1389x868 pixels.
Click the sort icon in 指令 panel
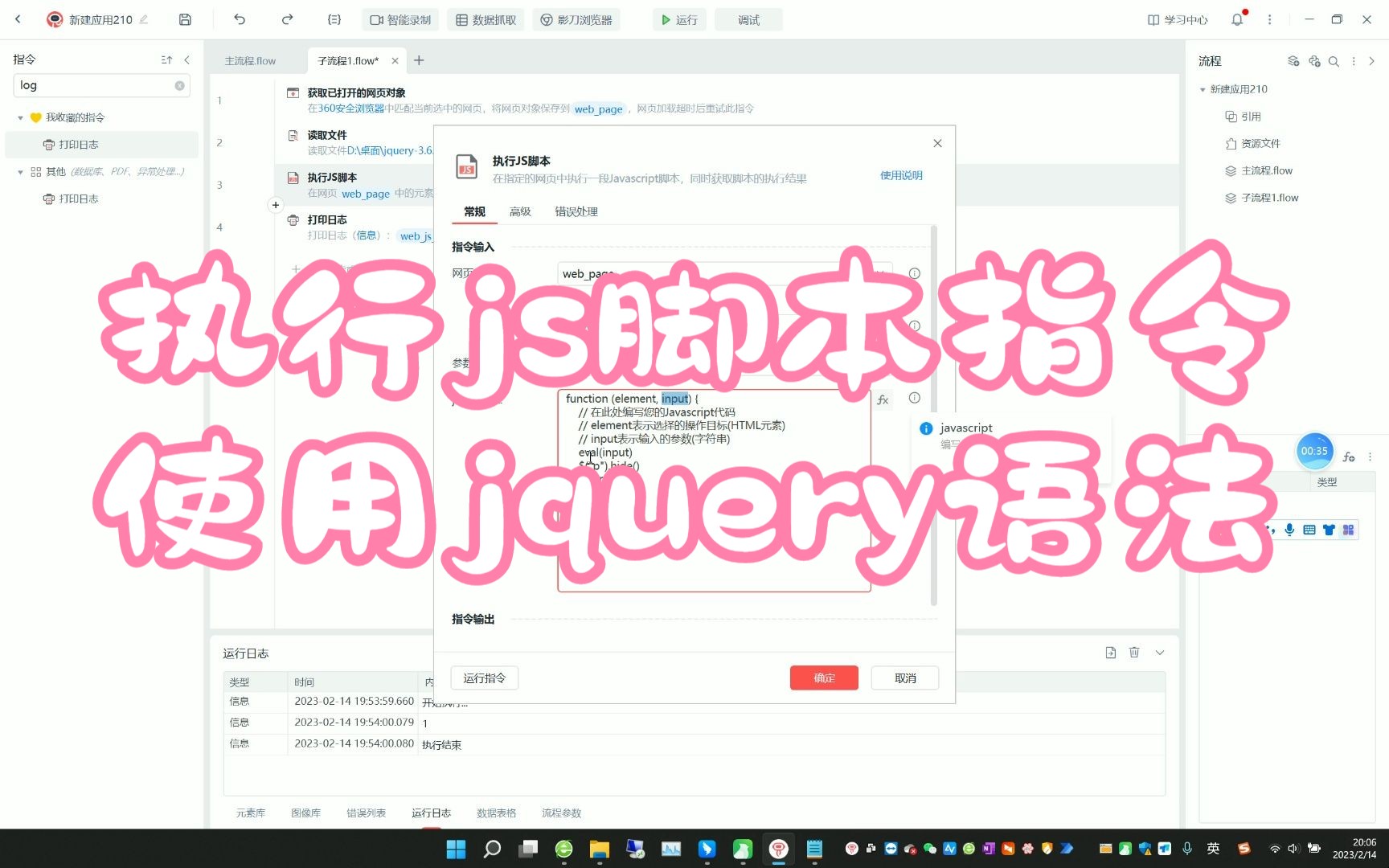coord(166,59)
